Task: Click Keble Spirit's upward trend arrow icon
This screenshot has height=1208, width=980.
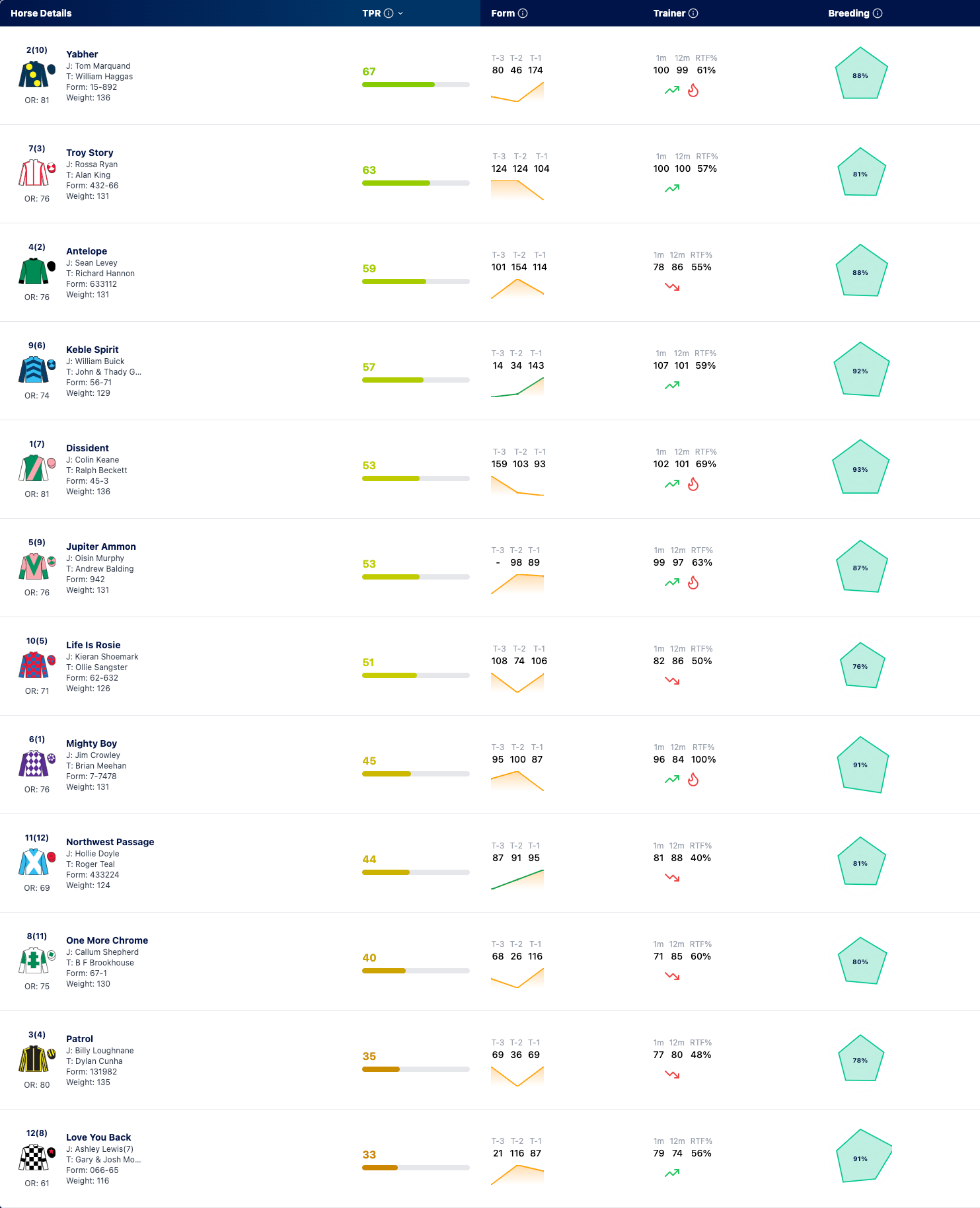Action: point(672,385)
